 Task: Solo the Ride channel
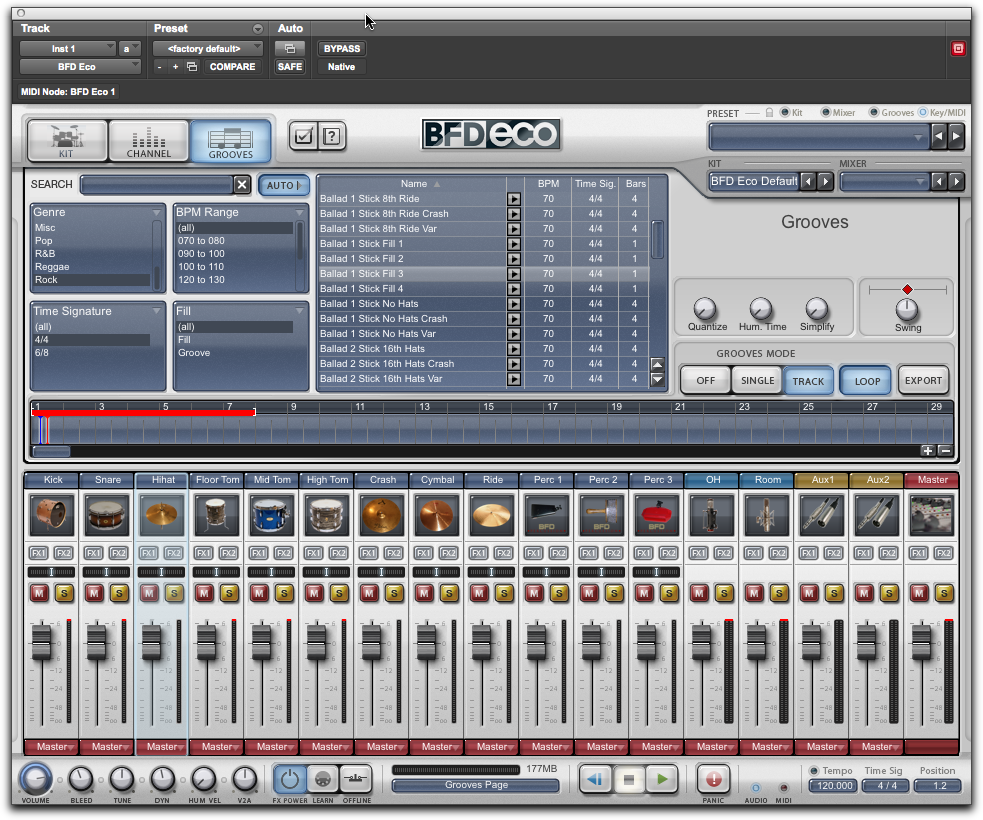pos(504,592)
